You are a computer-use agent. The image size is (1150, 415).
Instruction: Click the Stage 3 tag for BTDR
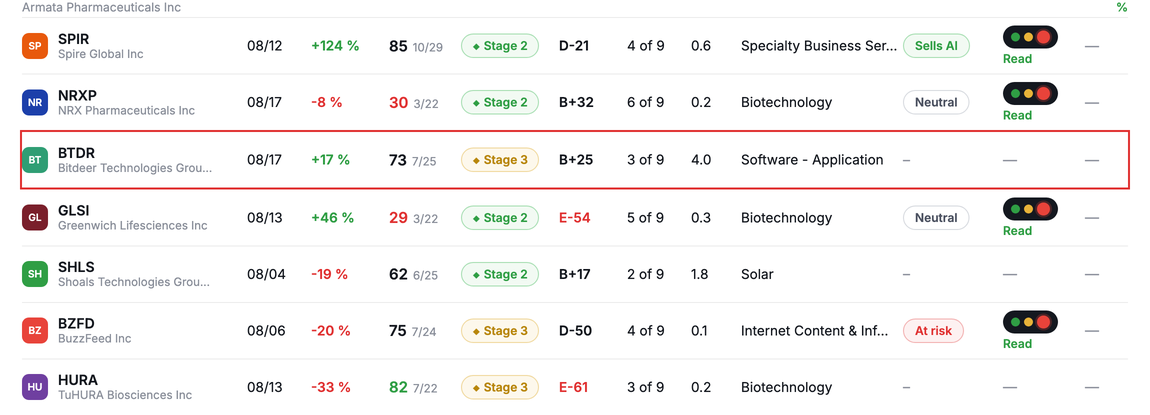pos(499,160)
